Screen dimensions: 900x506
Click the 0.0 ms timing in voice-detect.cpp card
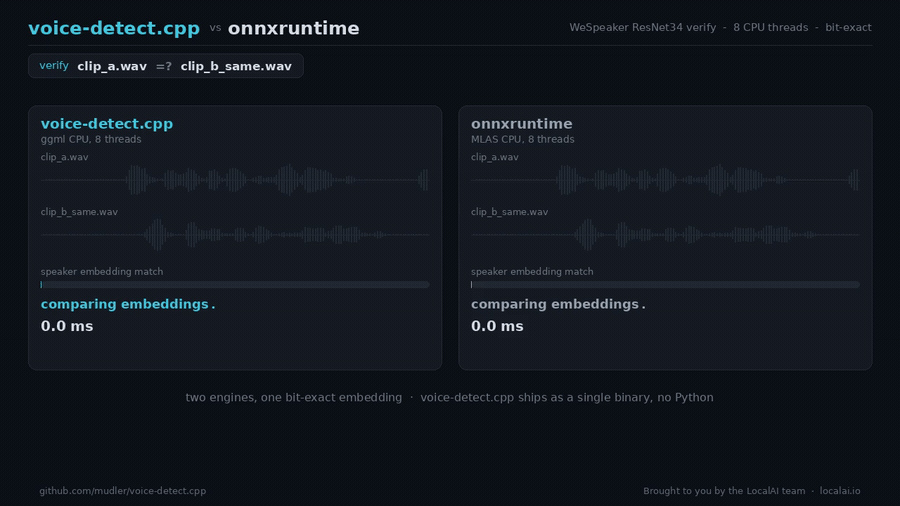point(67,326)
